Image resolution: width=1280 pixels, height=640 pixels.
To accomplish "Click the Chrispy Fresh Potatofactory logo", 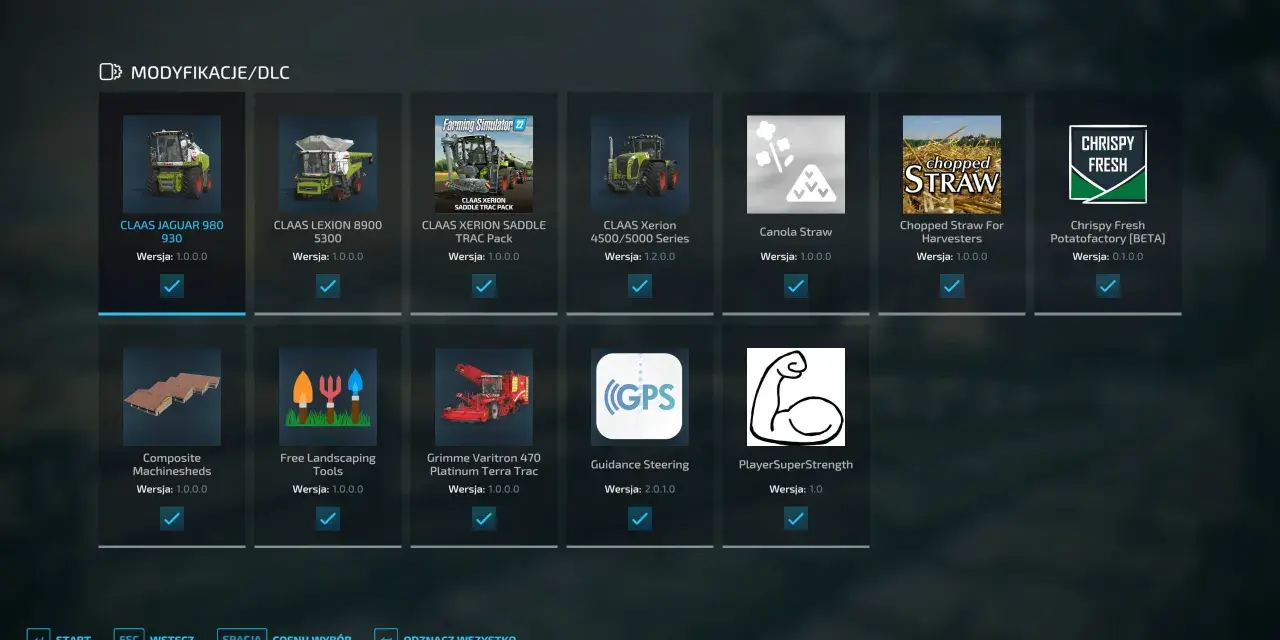I will pos(1108,164).
